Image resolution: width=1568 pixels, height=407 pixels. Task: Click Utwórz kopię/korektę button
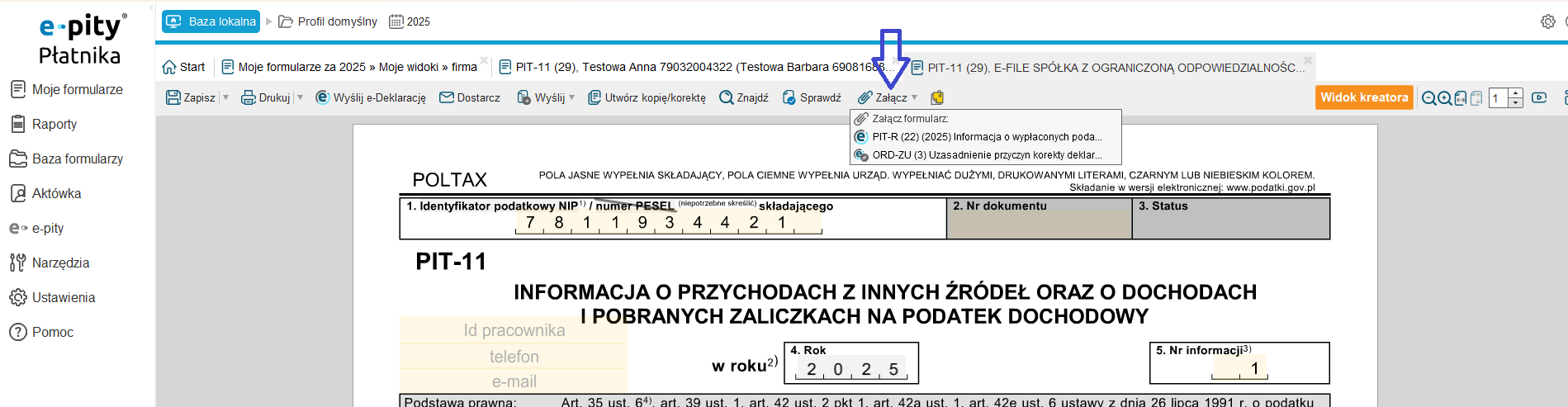647,97
